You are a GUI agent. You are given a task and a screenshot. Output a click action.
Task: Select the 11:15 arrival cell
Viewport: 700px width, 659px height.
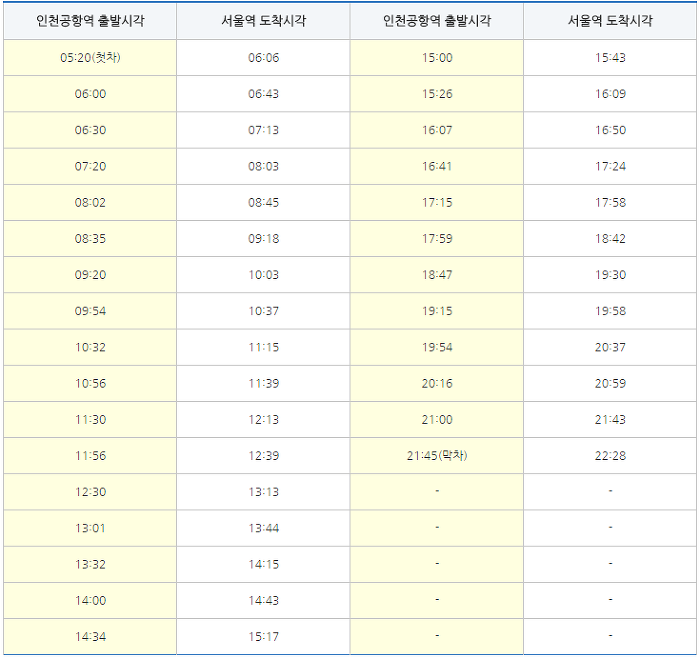(x=263, y=347)
